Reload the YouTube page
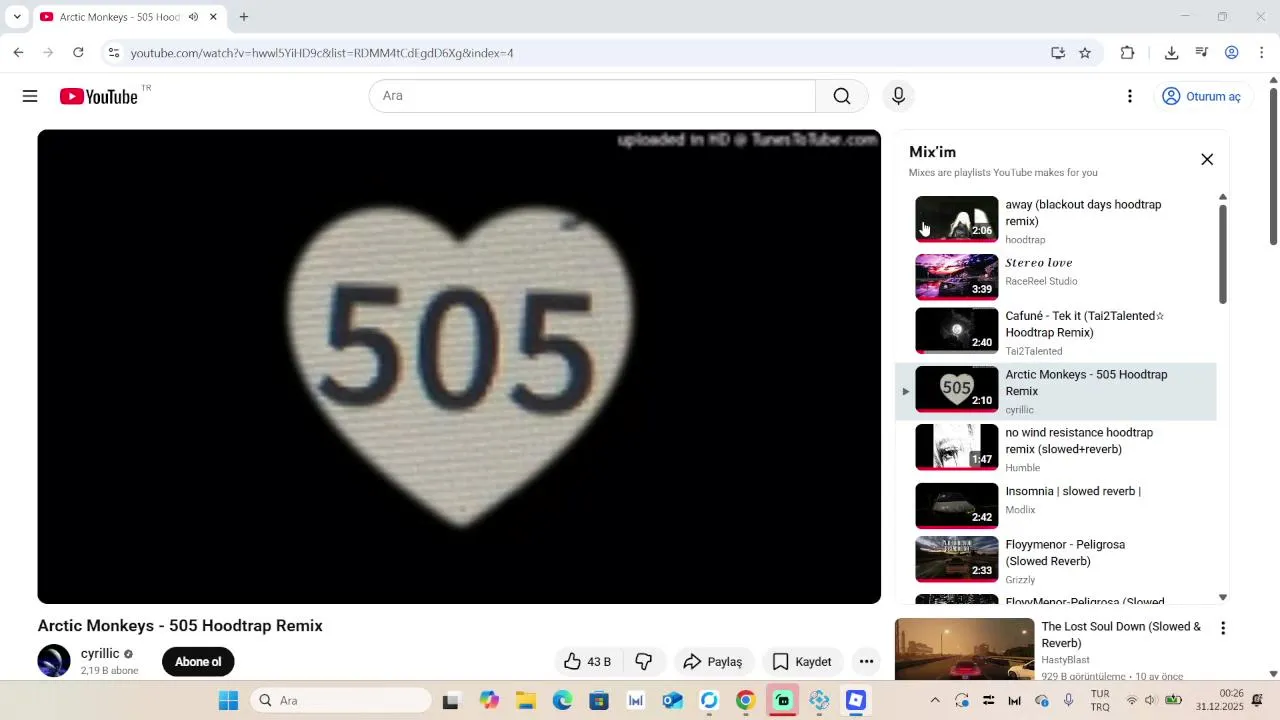The width and height of the screenshot is (1280, 720). tap(78, 53)
